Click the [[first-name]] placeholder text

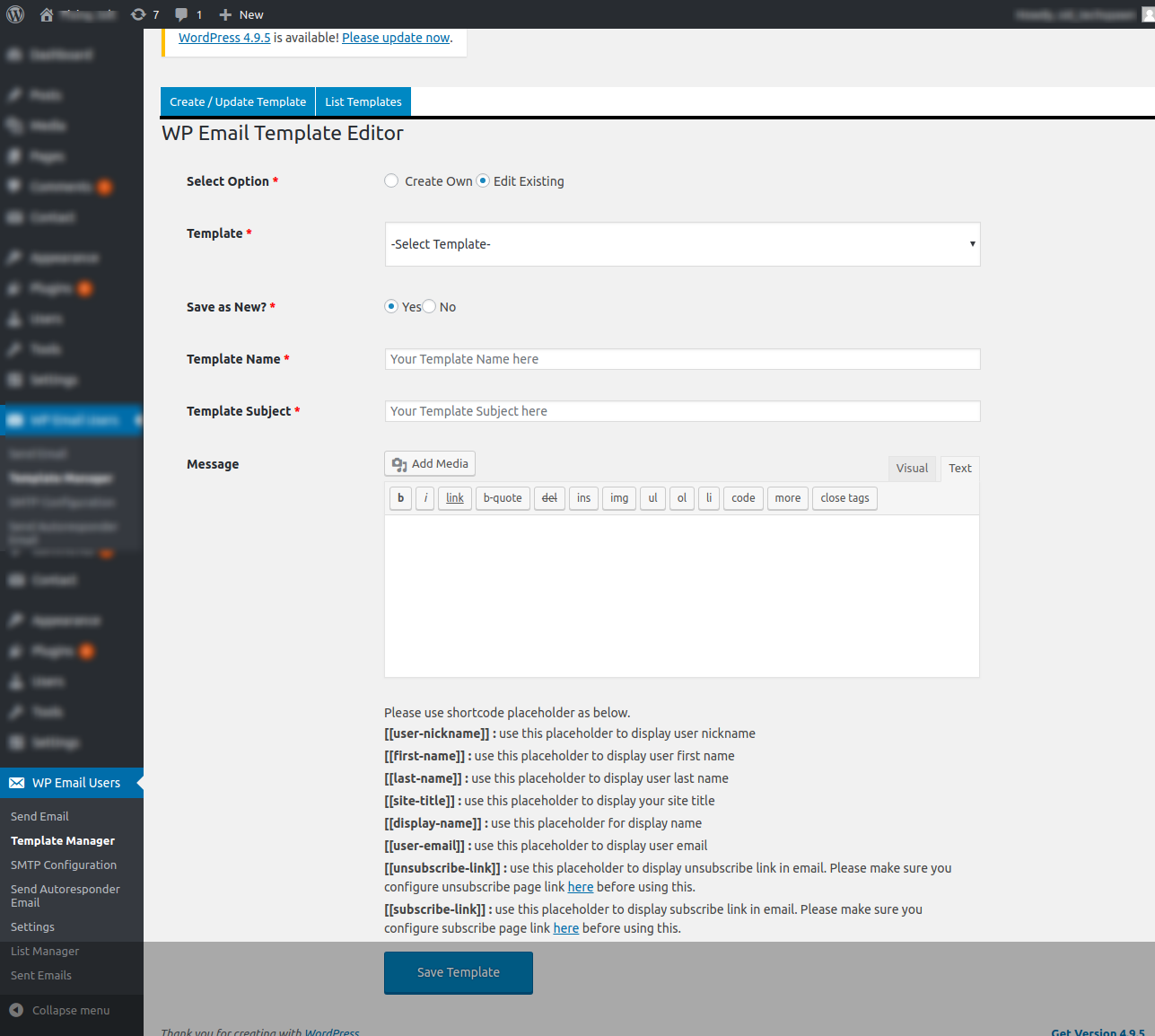coord(424,756)
